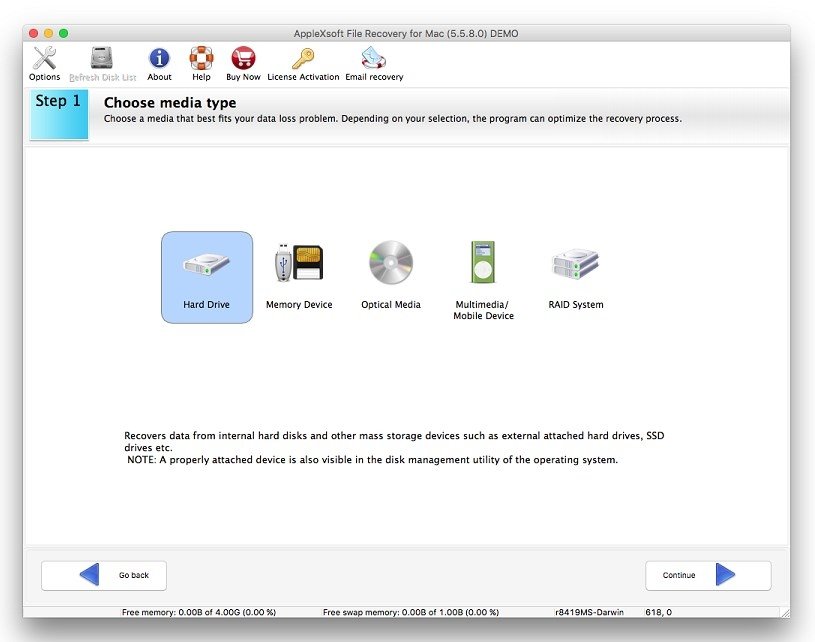Select the Memory Device media type
The image size is (815, 642).
click(299, 276)
